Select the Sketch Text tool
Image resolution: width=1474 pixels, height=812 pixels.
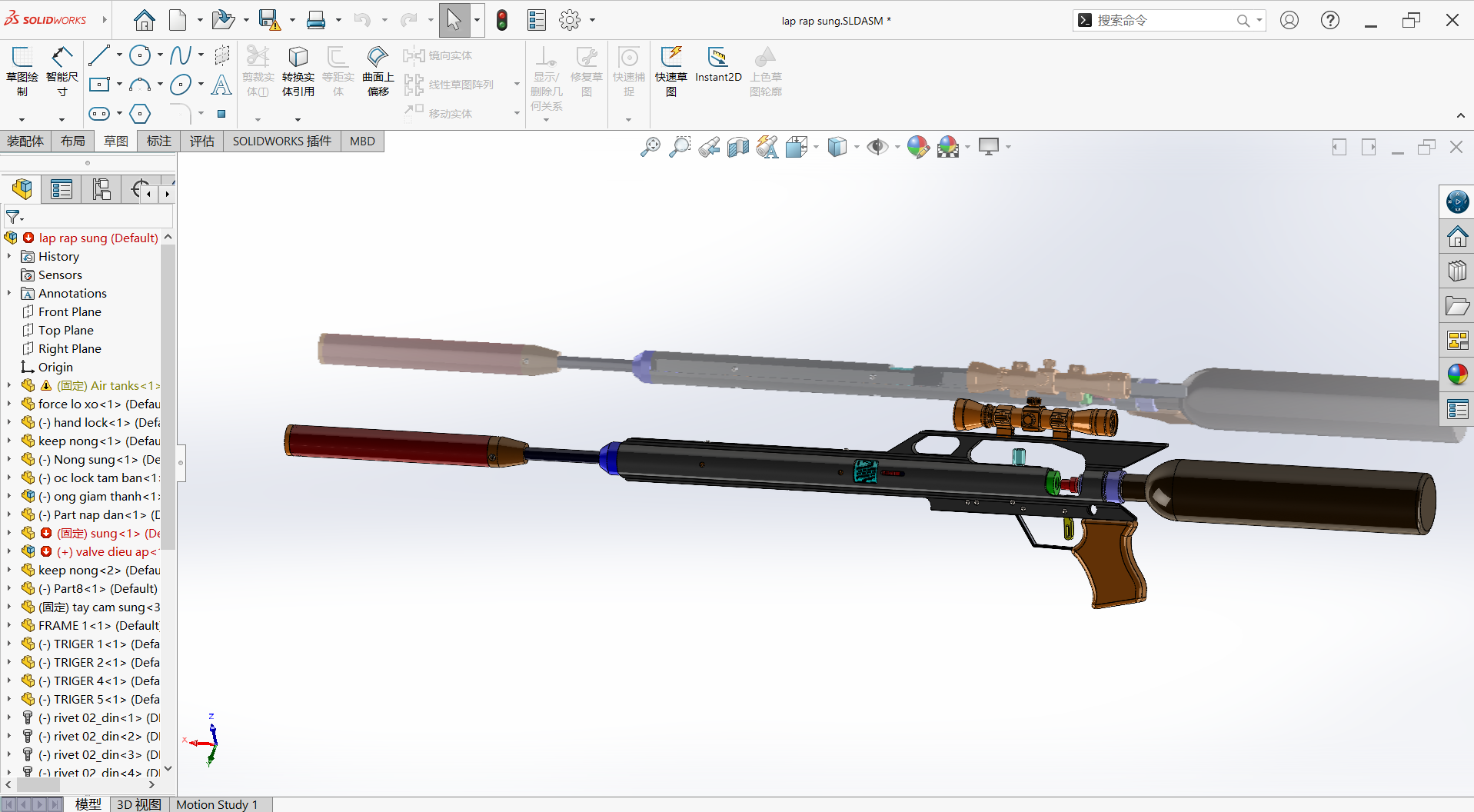click(x=221, y=85)
